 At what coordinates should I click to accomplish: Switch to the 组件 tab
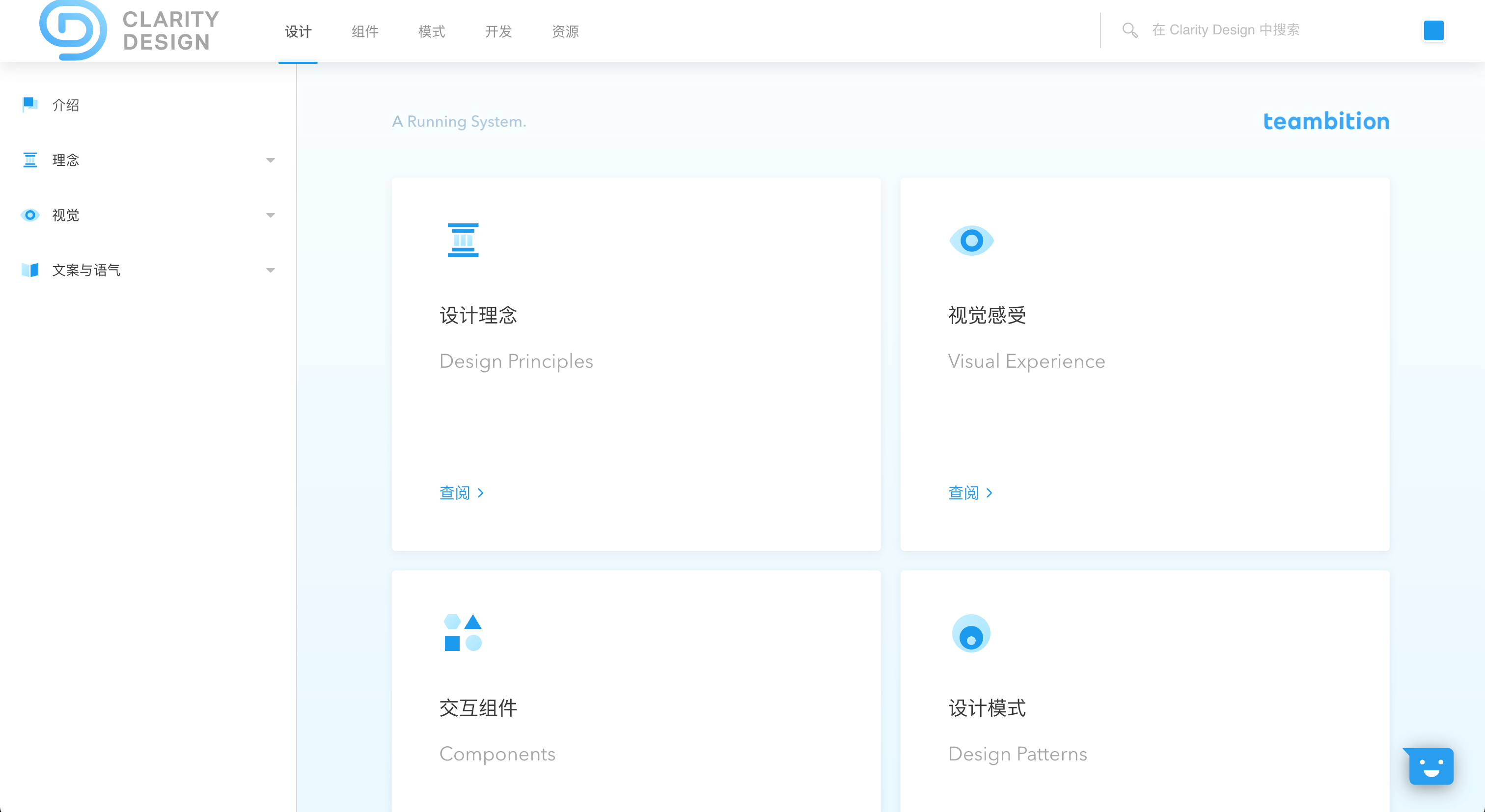[365, 31]
